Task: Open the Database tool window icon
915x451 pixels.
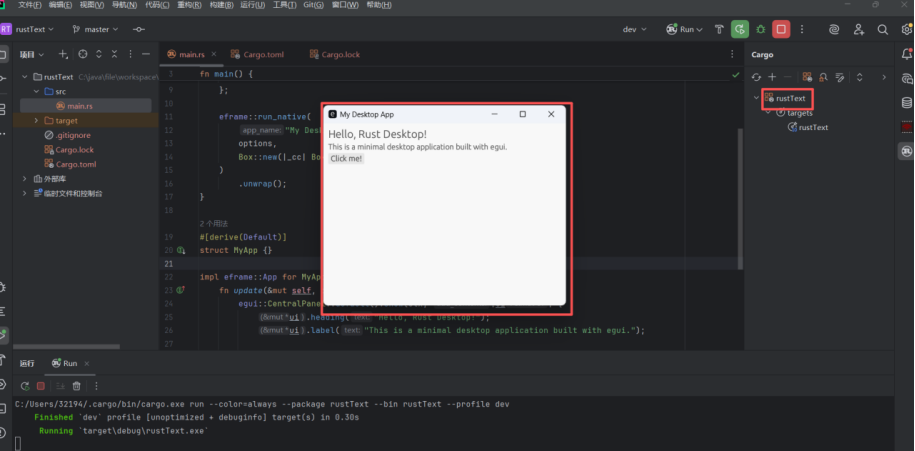Action: coord(907,103)
